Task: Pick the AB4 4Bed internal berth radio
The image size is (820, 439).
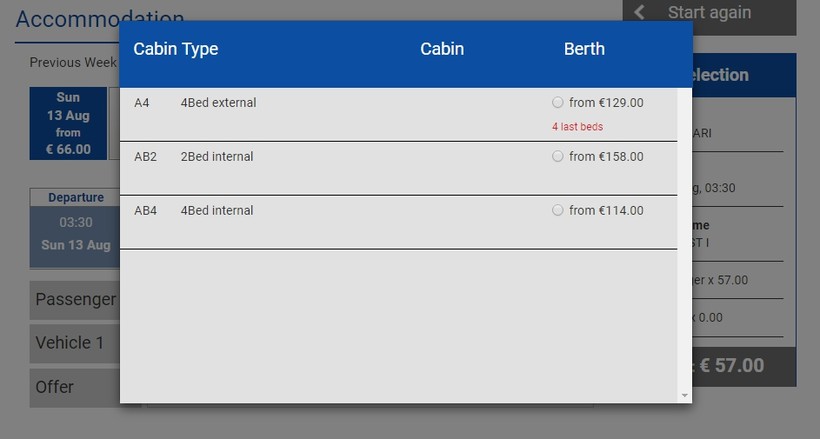Action: tap(558, 210)
